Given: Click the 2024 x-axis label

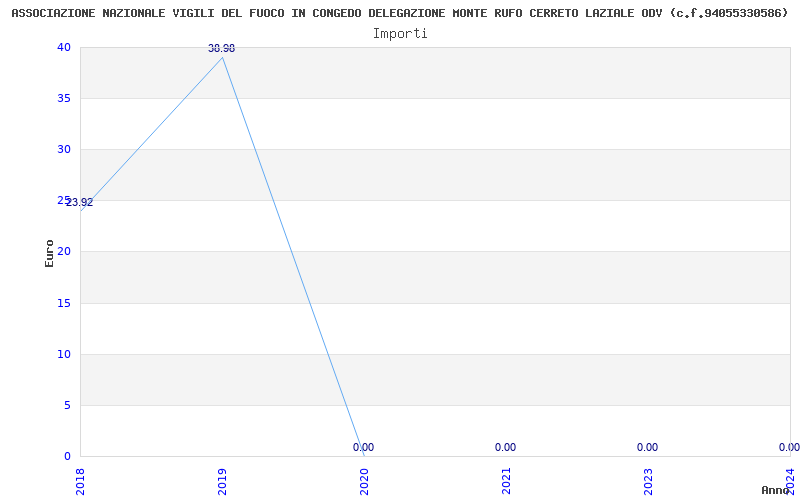Looking at the screenshot, I should coord(790,482).
